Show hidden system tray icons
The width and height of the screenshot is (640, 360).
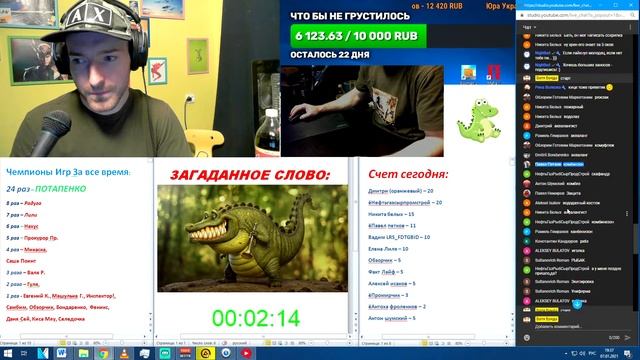click(x=565, y=353)
